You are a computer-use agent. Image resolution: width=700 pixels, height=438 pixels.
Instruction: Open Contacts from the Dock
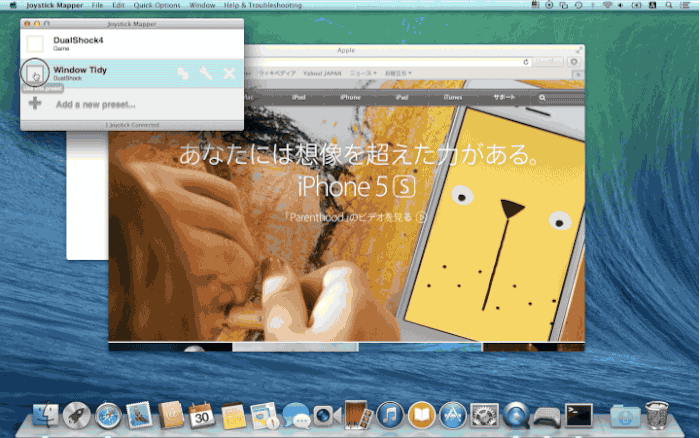[x=170, y=415]
